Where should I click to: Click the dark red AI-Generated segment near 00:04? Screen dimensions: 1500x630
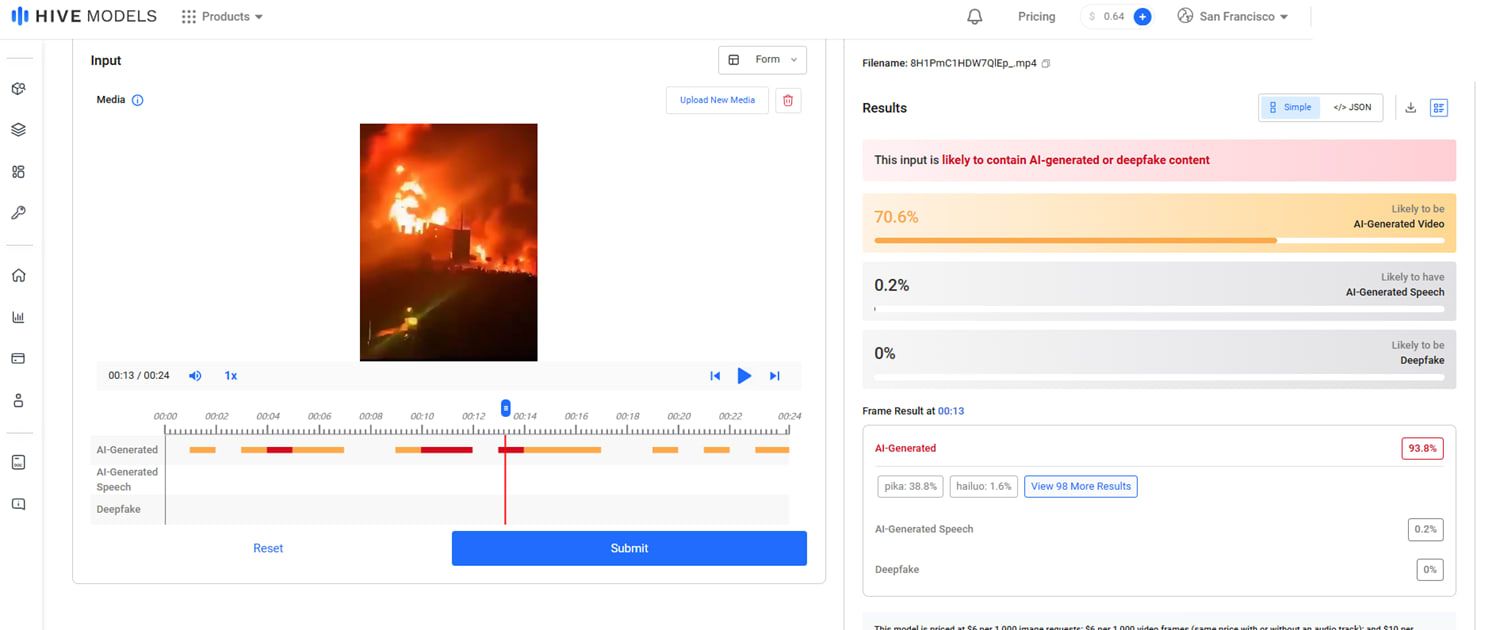pos(280,450)
